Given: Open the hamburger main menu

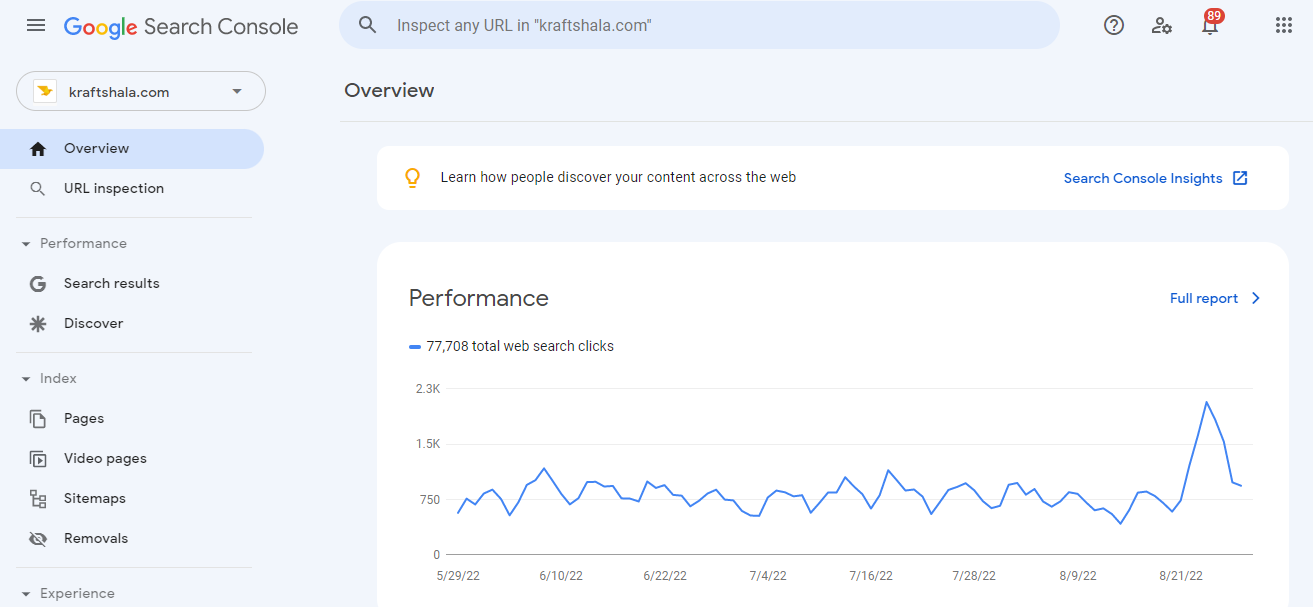Looking at the screenshot, I should coord(36,25).
